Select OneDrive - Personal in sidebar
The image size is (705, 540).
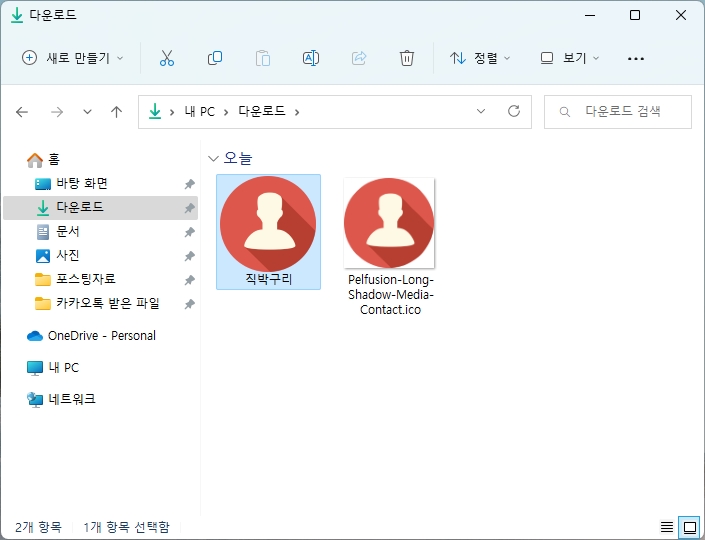91,336
